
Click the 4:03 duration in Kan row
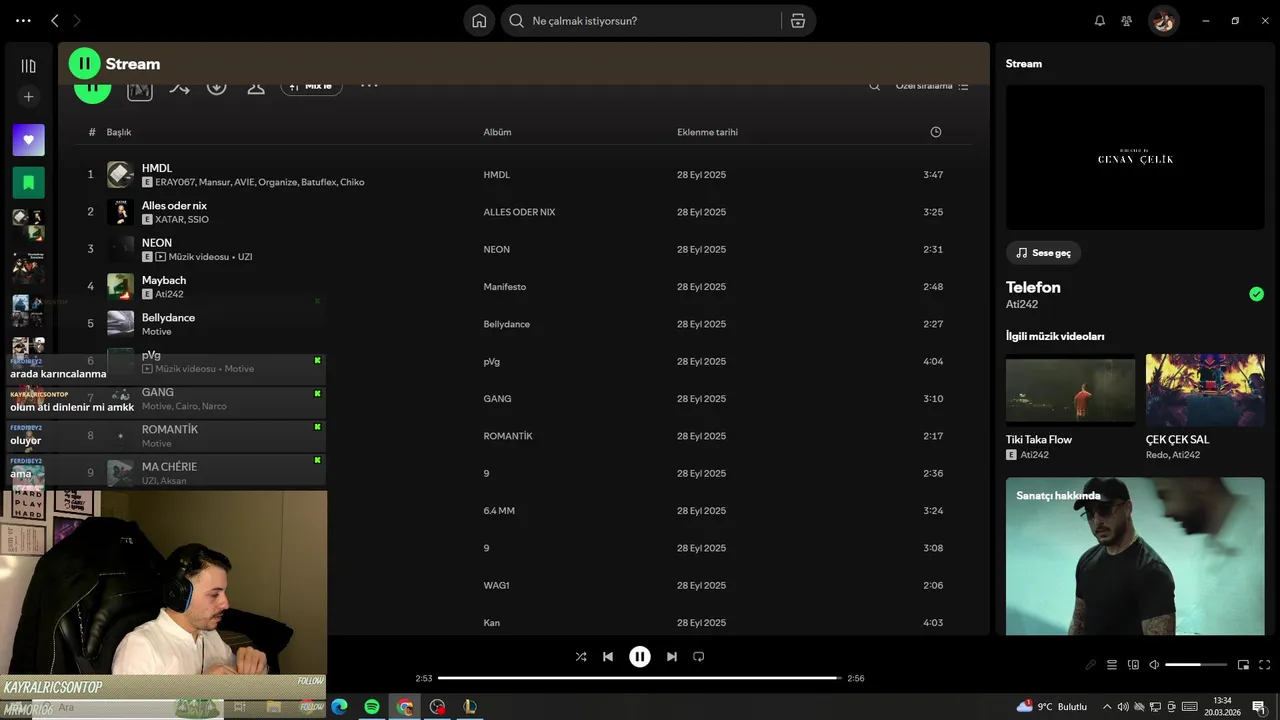pos(934,623)
